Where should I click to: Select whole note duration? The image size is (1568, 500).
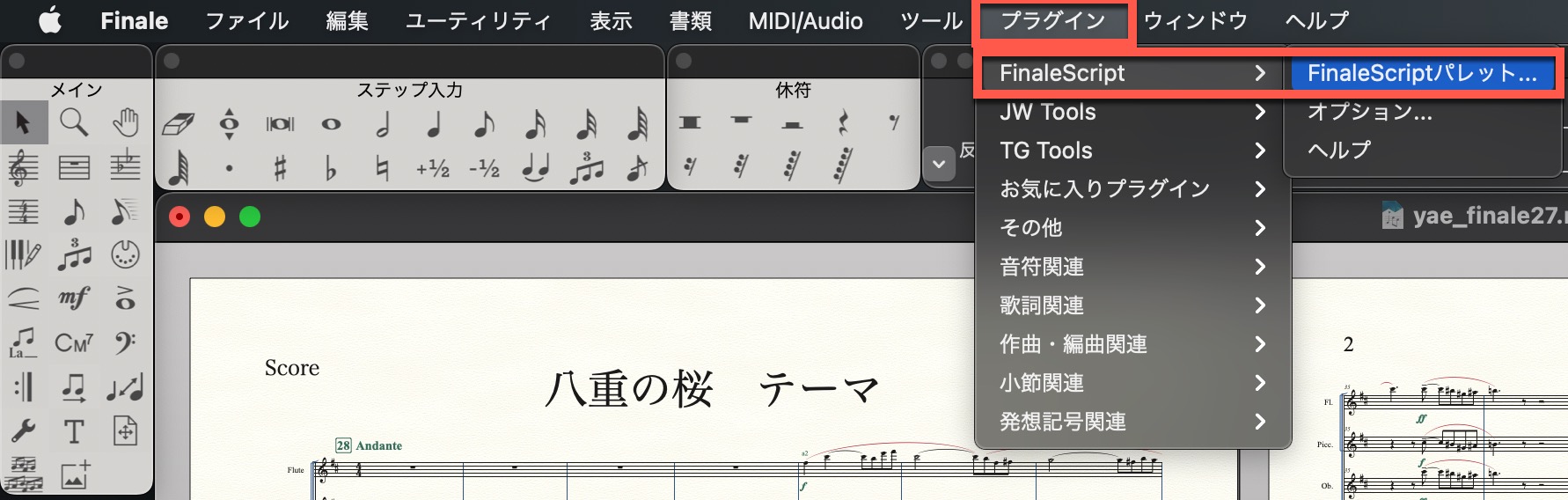point(331,124)
